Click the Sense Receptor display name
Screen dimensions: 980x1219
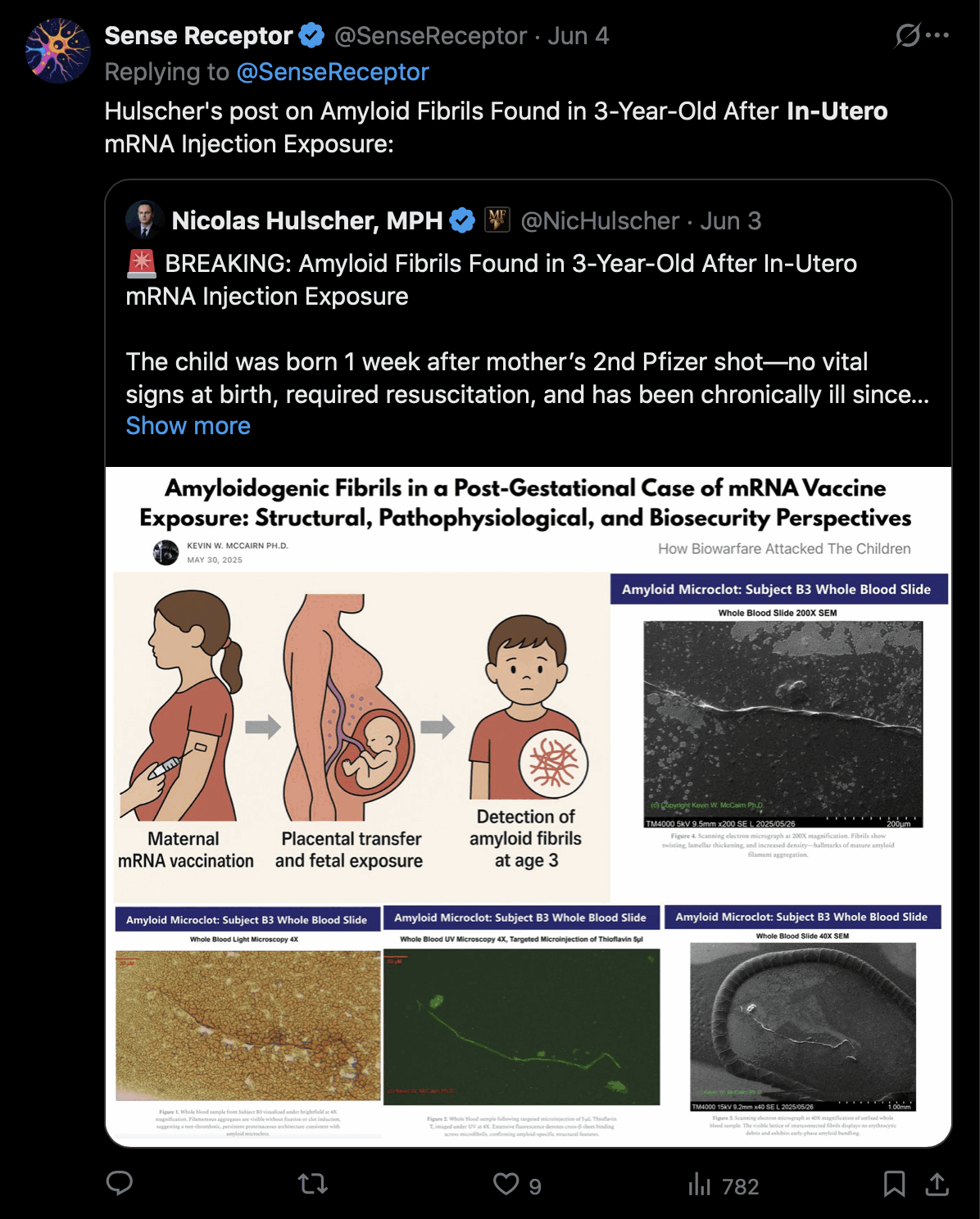click(198, 36)
